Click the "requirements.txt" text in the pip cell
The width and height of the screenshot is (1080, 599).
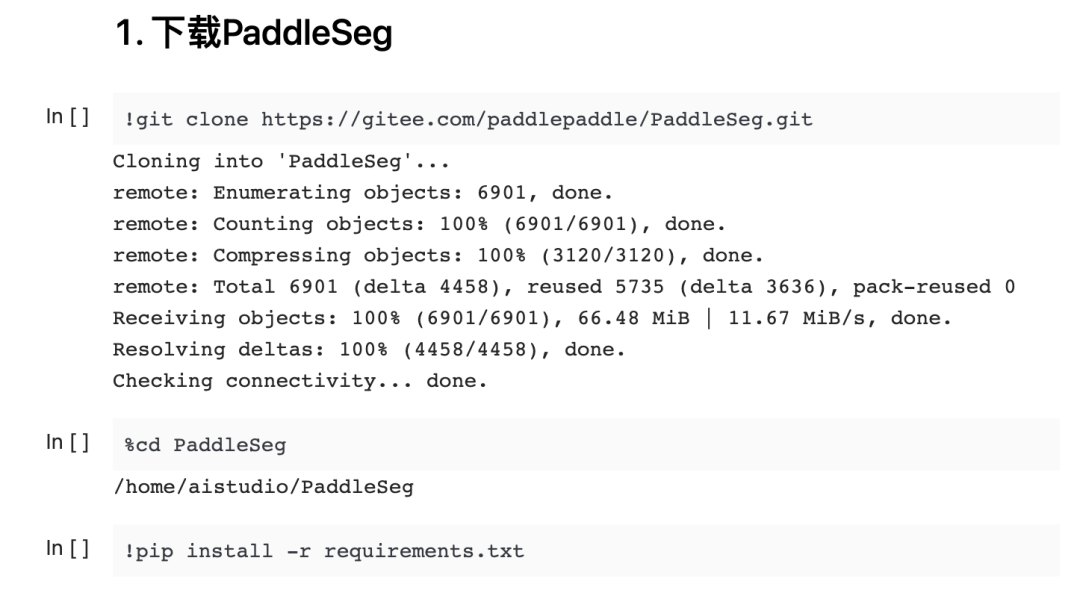423,551
